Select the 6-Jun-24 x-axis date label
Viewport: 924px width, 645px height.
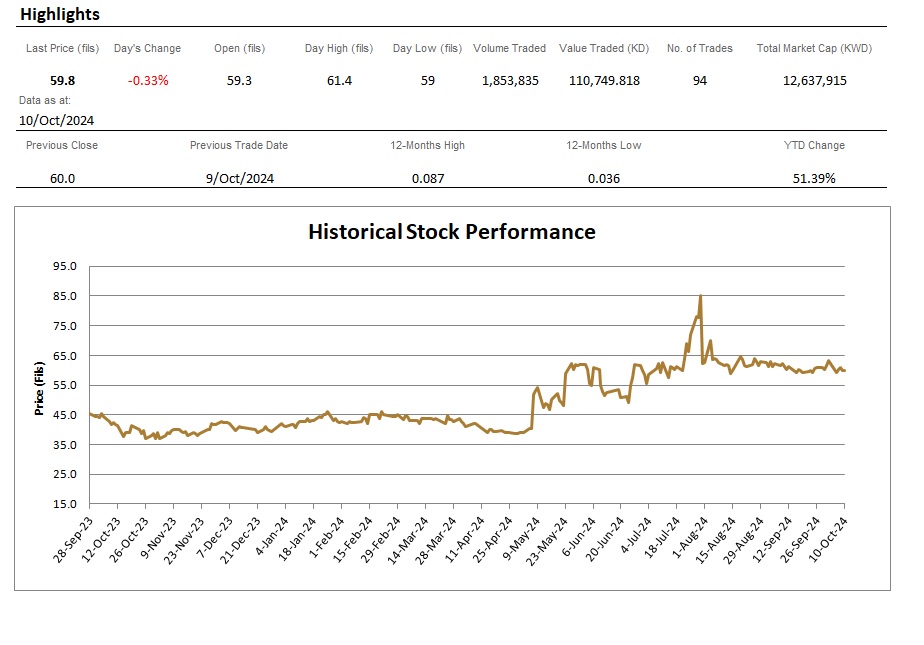pyautogui.click(x=579, y=537)
